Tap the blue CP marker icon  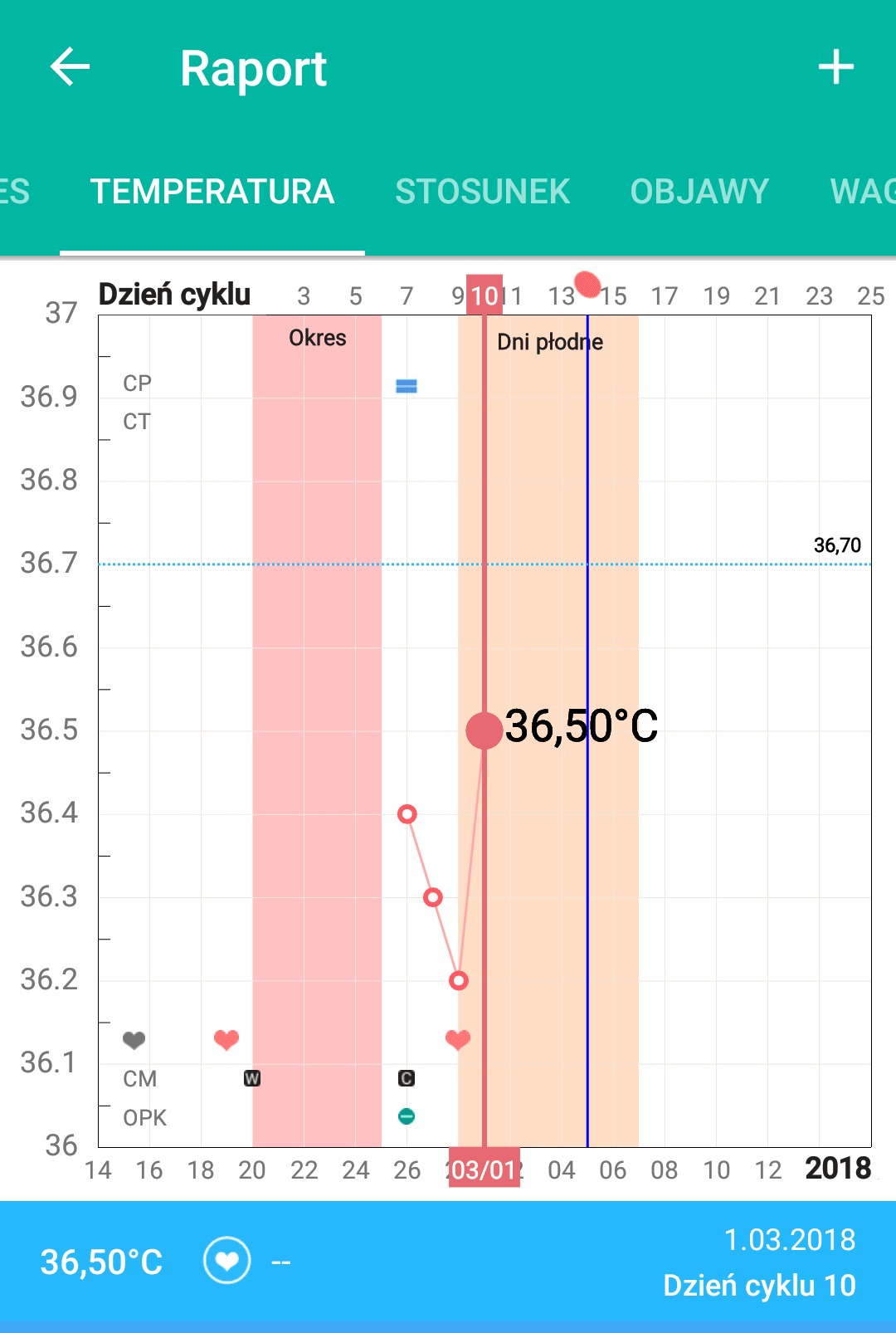click(x=406, y=386)
